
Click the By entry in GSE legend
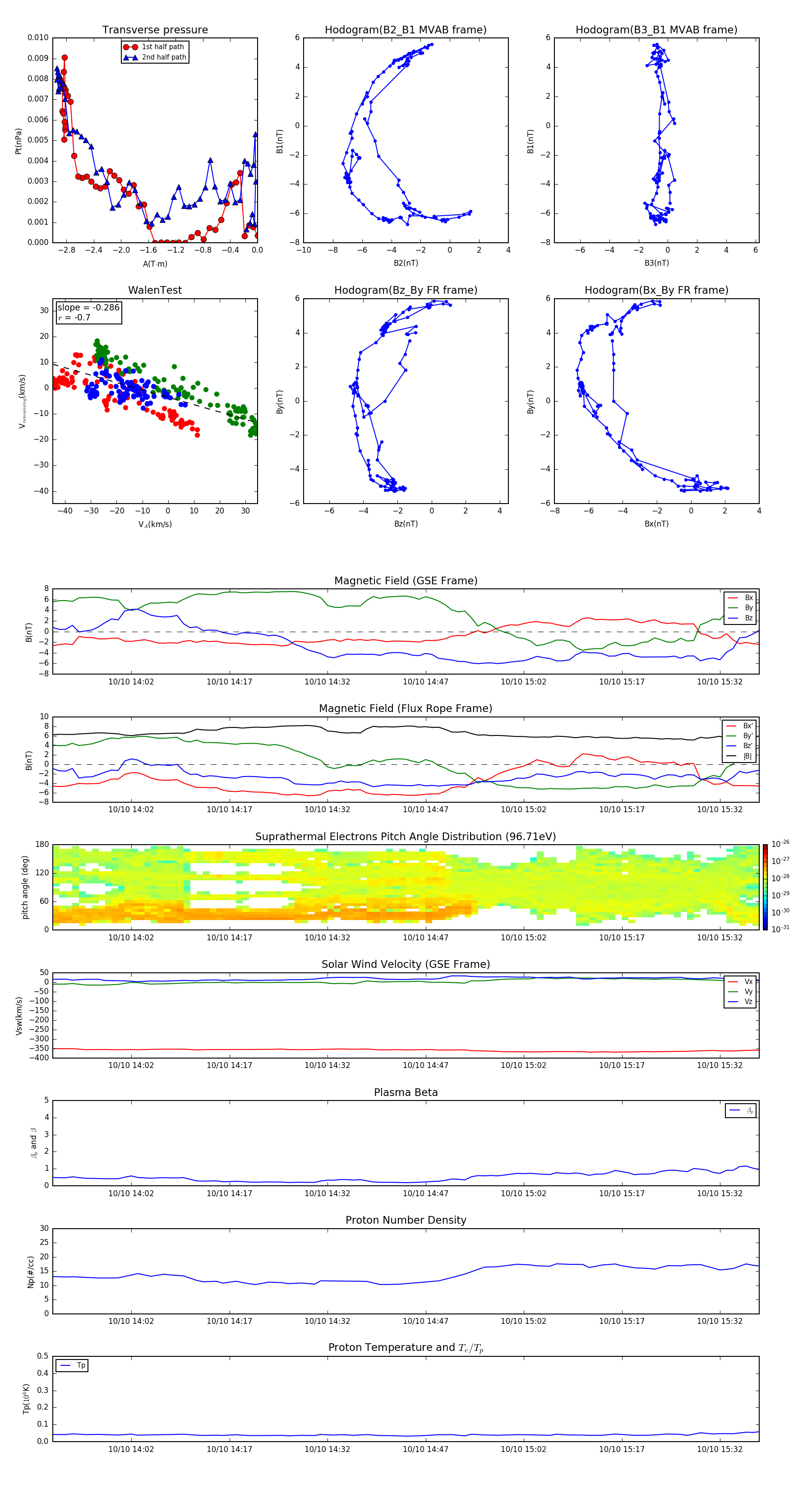point(740,607)
